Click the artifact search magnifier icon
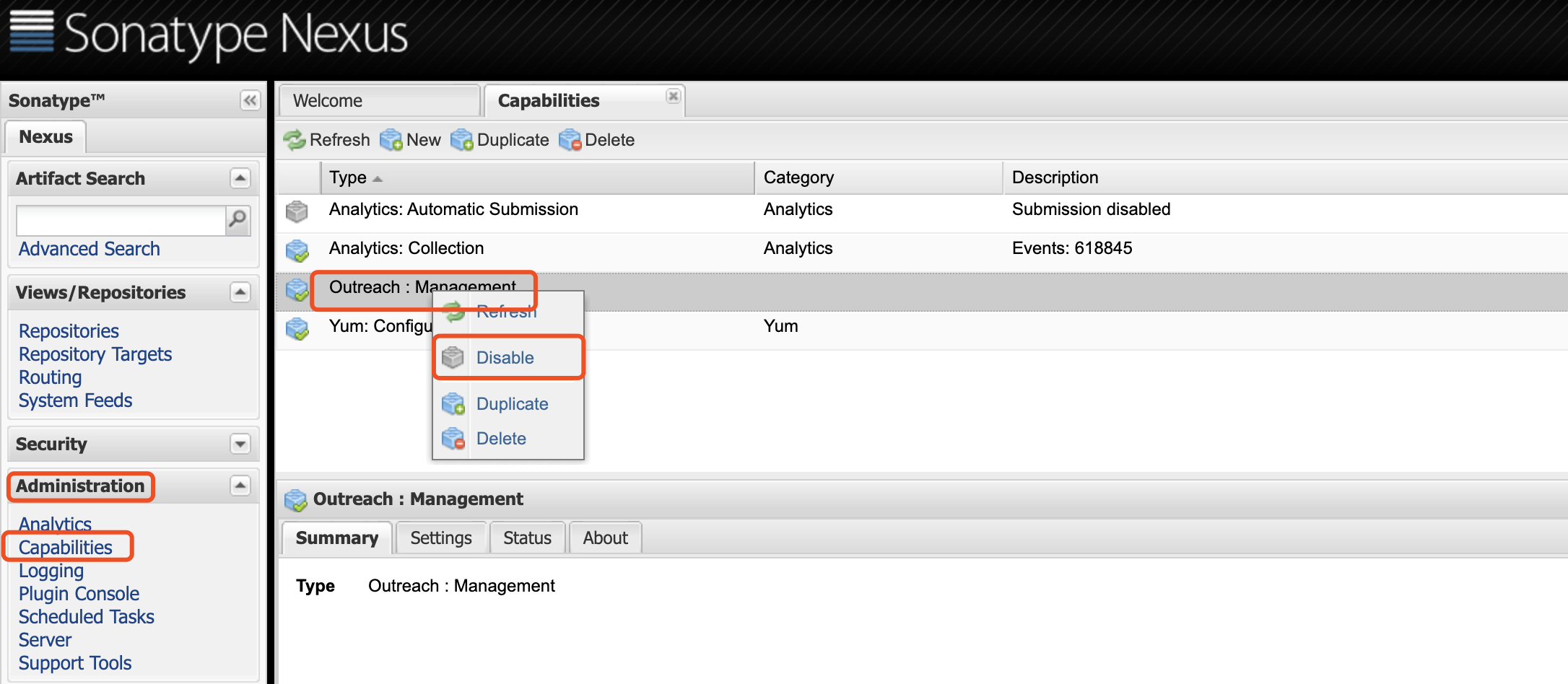This screenshot has width=1568, height=684. 238,219
